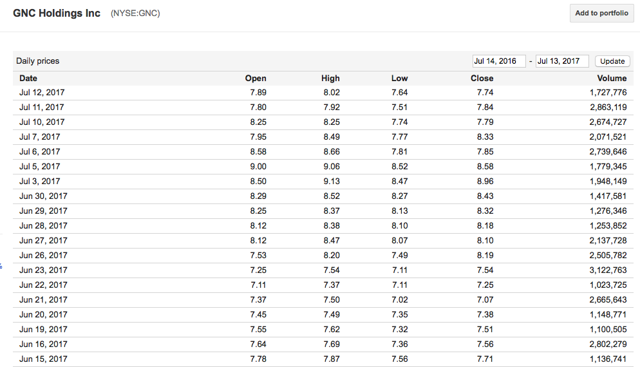The width and height of the screenshot is (640, 367).
Task: Click volume 2,863,119 for Jul 11
Action: [608, 107]
